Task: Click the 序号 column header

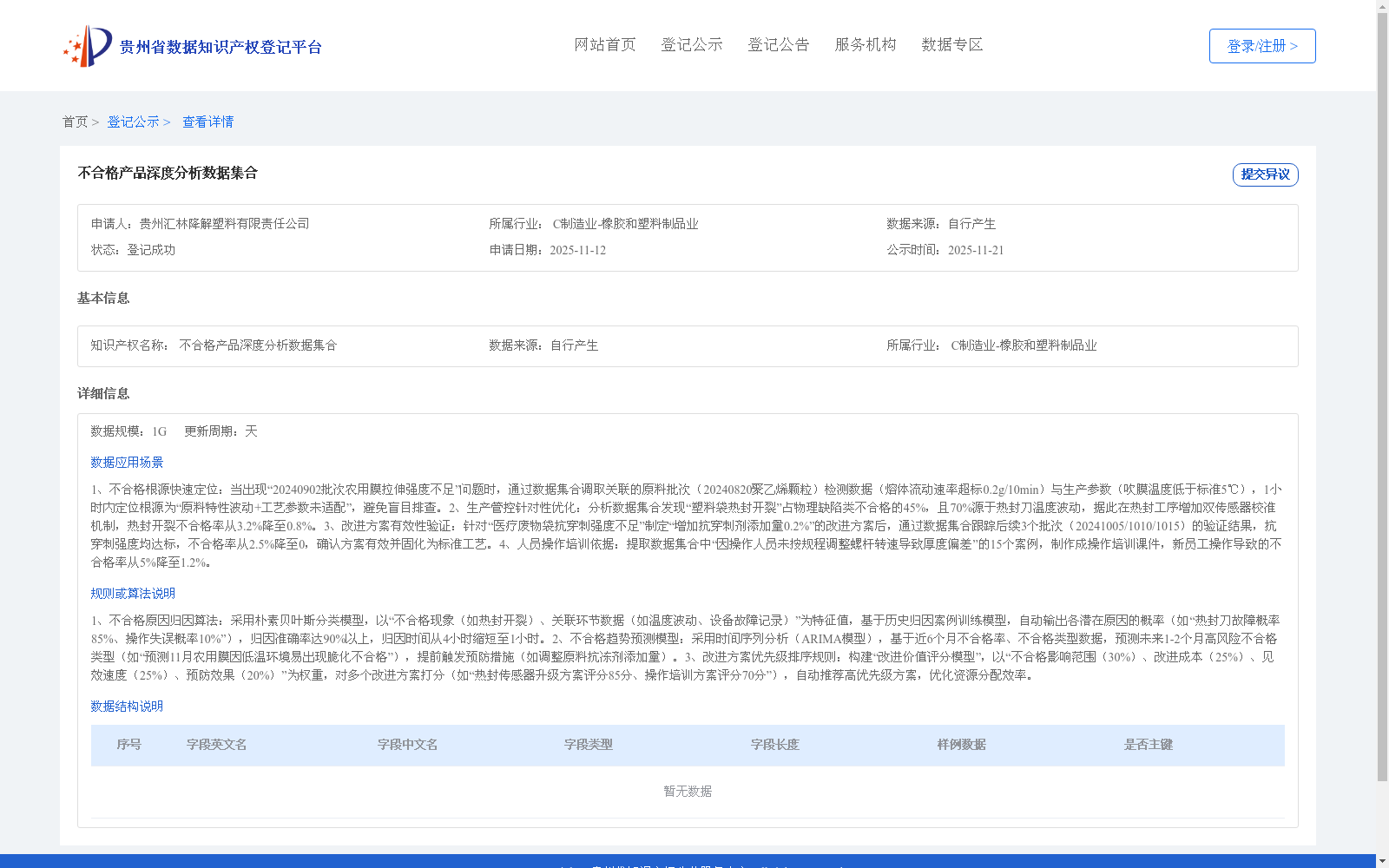Action: tap(129, 745)
